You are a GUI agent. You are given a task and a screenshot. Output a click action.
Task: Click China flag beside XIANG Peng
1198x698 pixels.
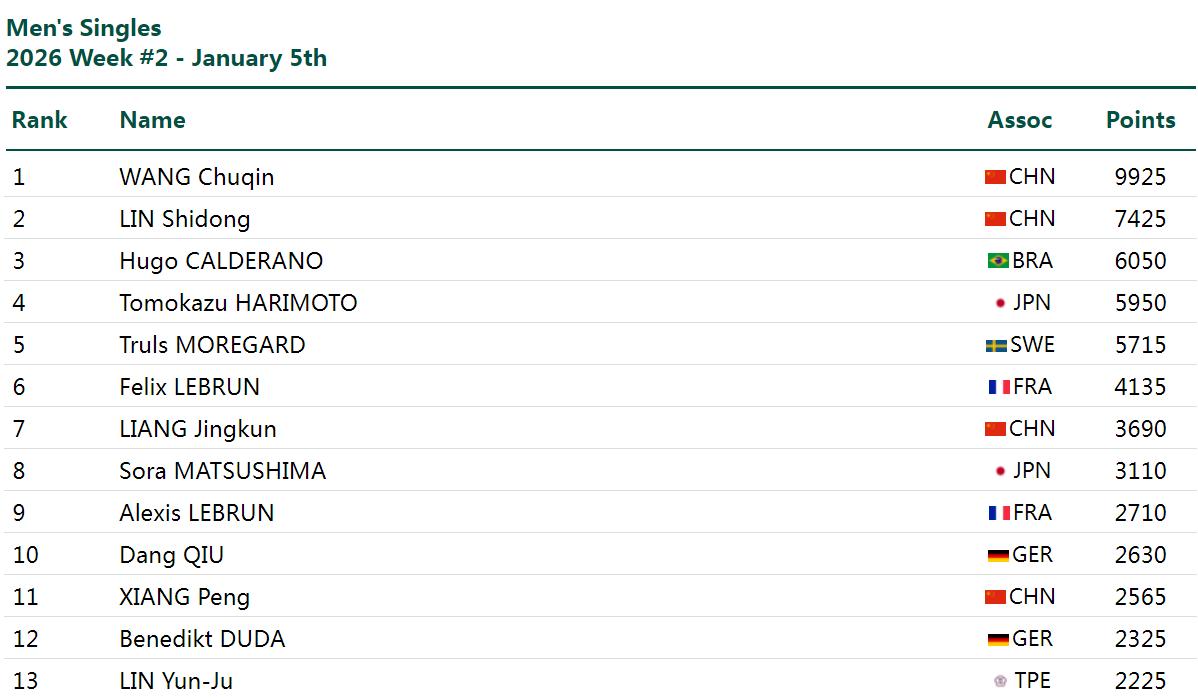tap(994, 597)
